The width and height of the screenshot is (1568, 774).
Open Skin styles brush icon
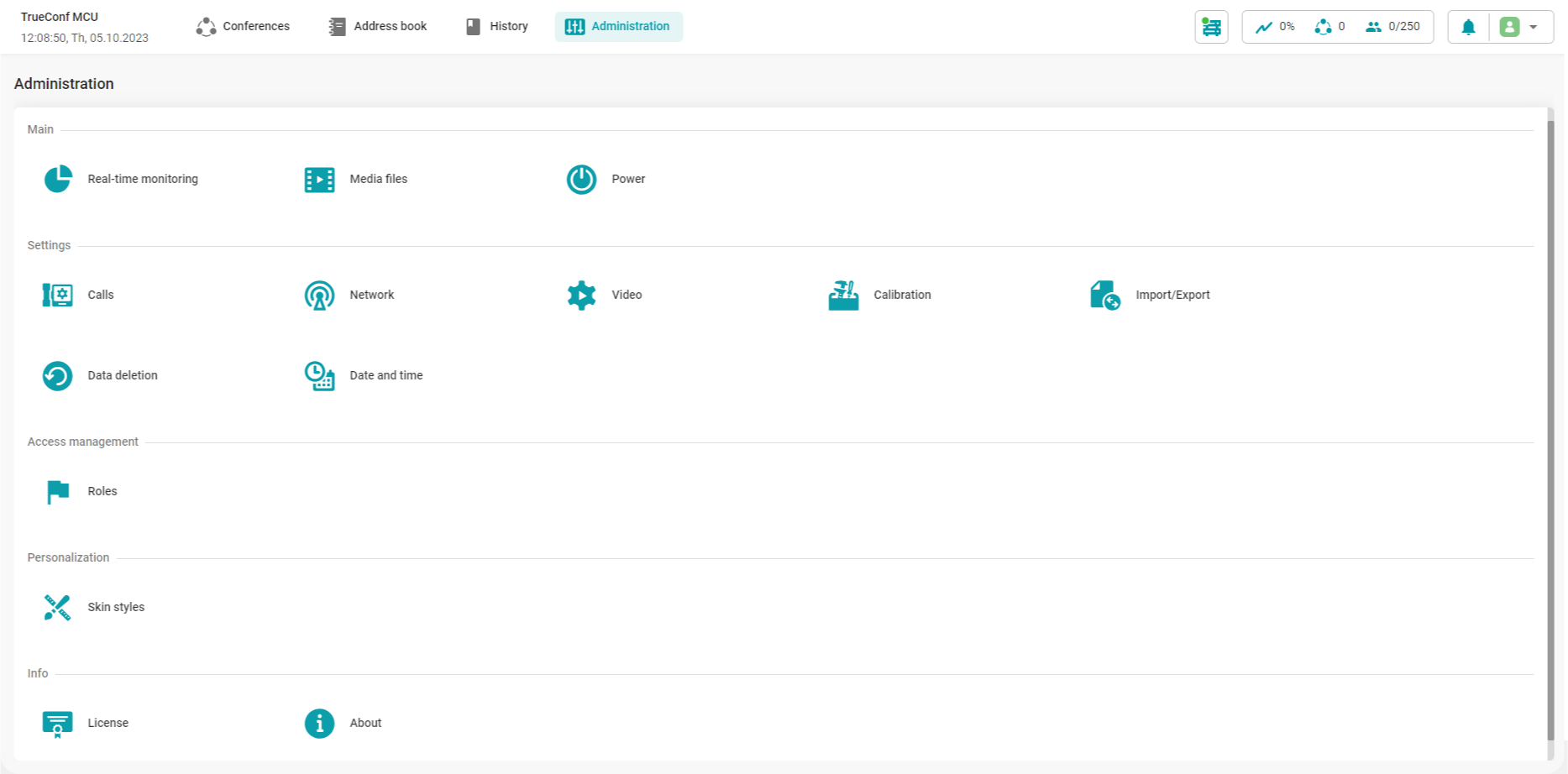click(x=58, y=608)
